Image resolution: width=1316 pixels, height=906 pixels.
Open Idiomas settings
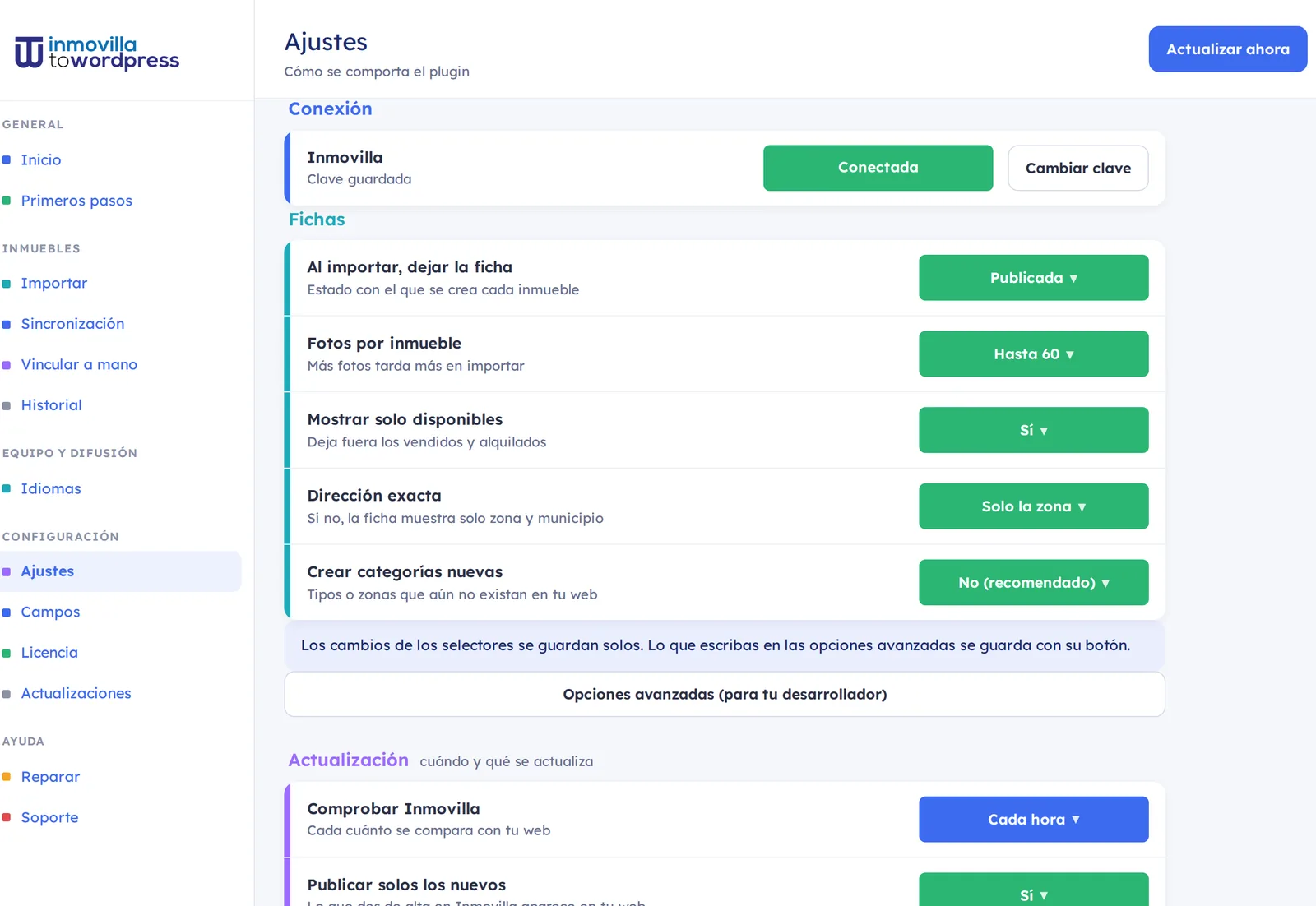click(51, 488)
